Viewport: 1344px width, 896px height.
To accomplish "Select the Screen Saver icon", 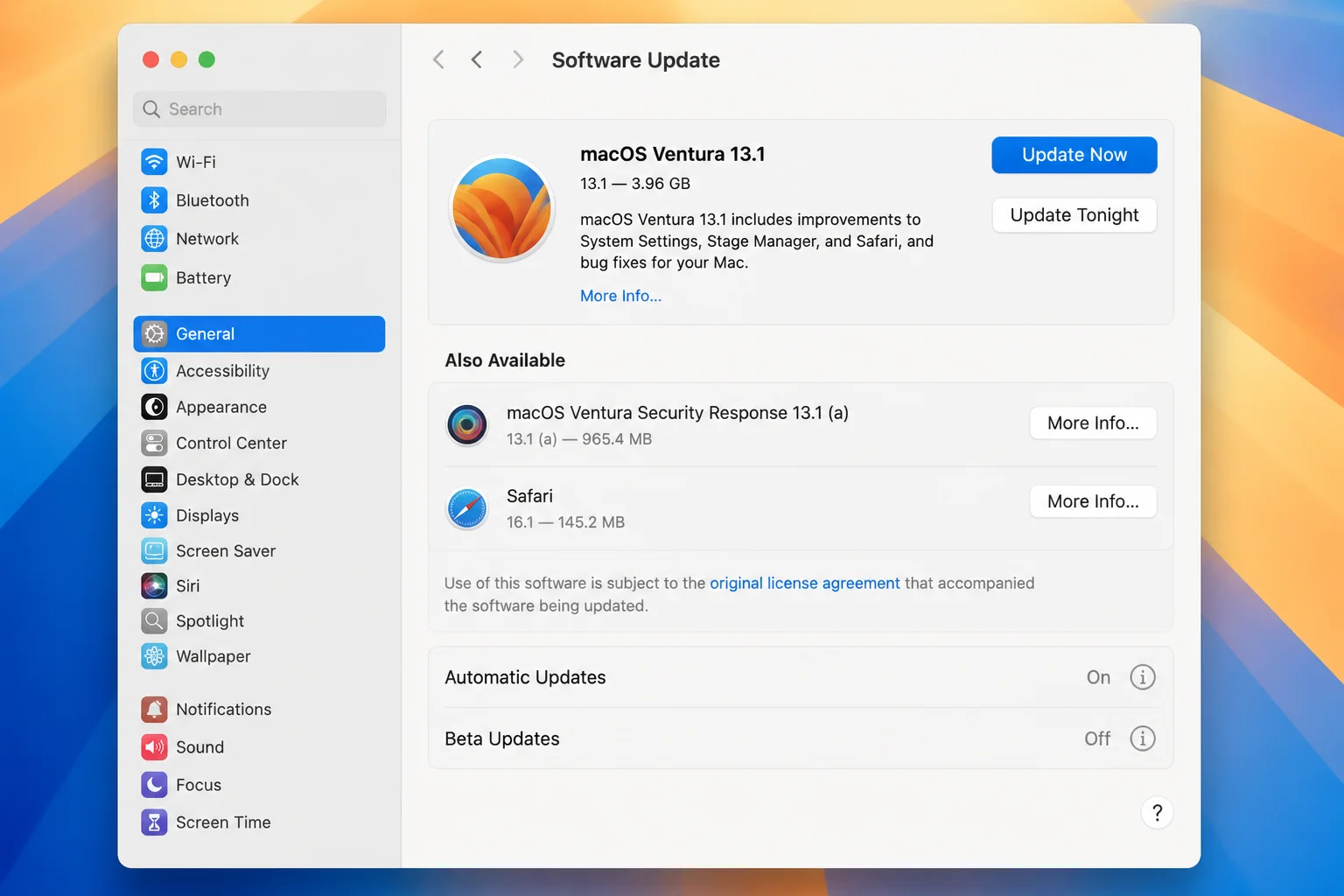I will [x=155, y=550].
